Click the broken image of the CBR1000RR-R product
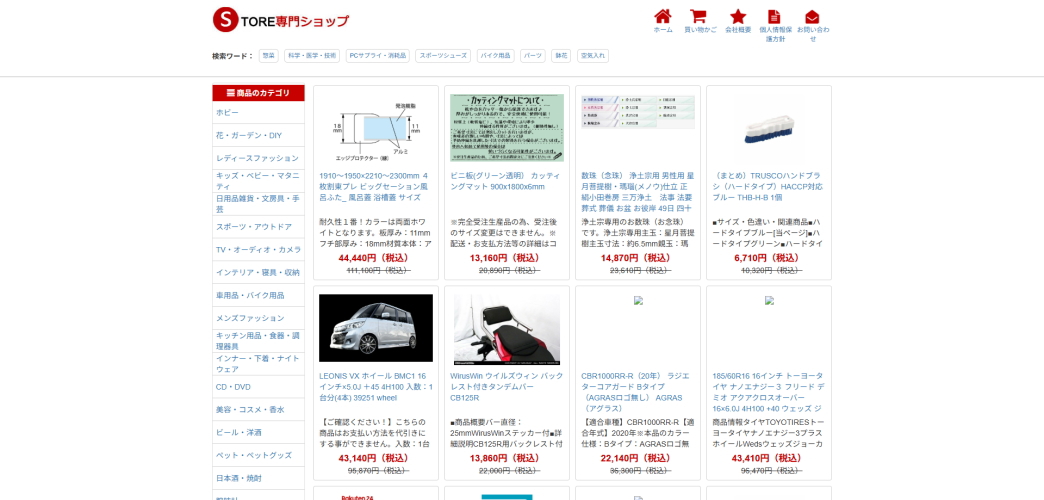Viewport: 1044px width, 500px height. [x=638, y=300]
